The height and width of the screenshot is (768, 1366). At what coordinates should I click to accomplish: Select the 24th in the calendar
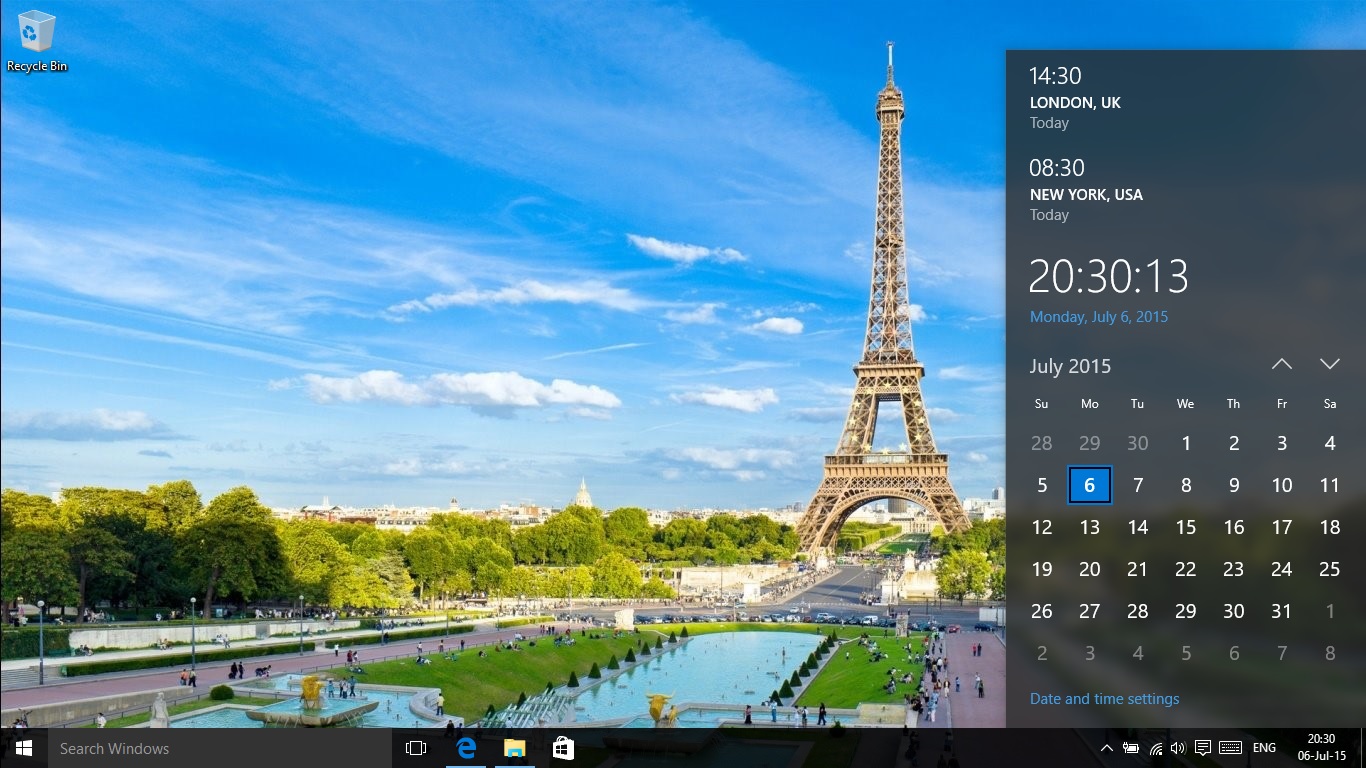coord(1282,570)
